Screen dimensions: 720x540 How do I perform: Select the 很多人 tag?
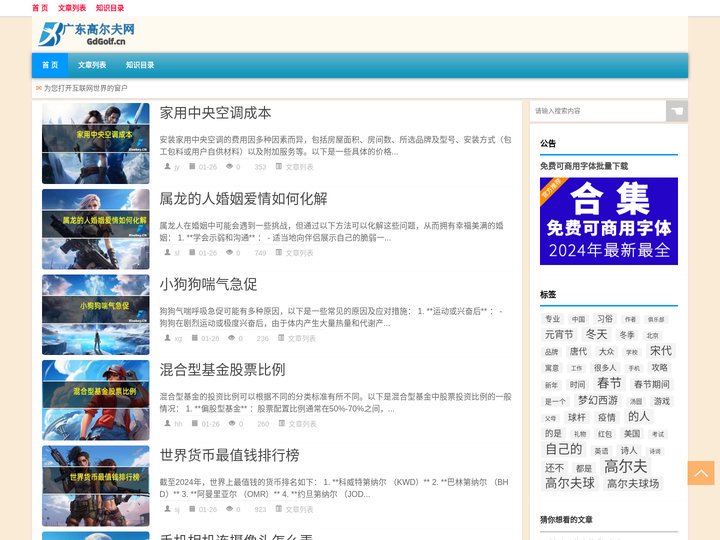(x=605, y=368)
